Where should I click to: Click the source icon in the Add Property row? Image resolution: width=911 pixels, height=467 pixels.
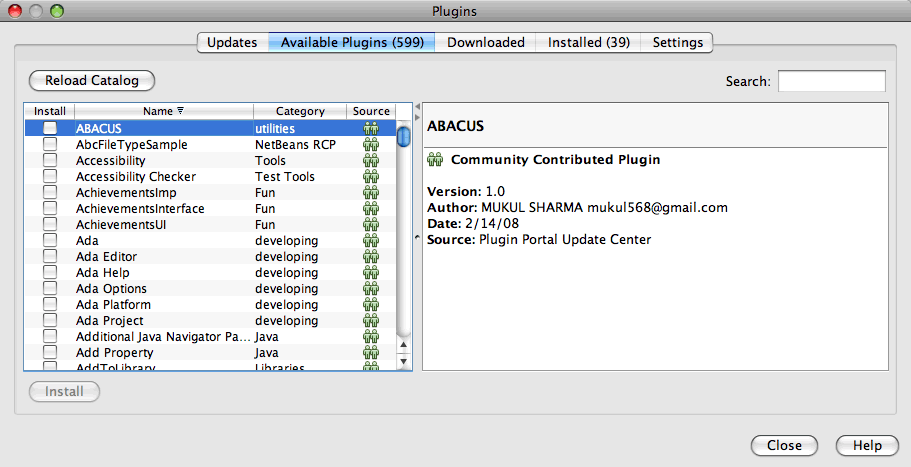[371, 353]
